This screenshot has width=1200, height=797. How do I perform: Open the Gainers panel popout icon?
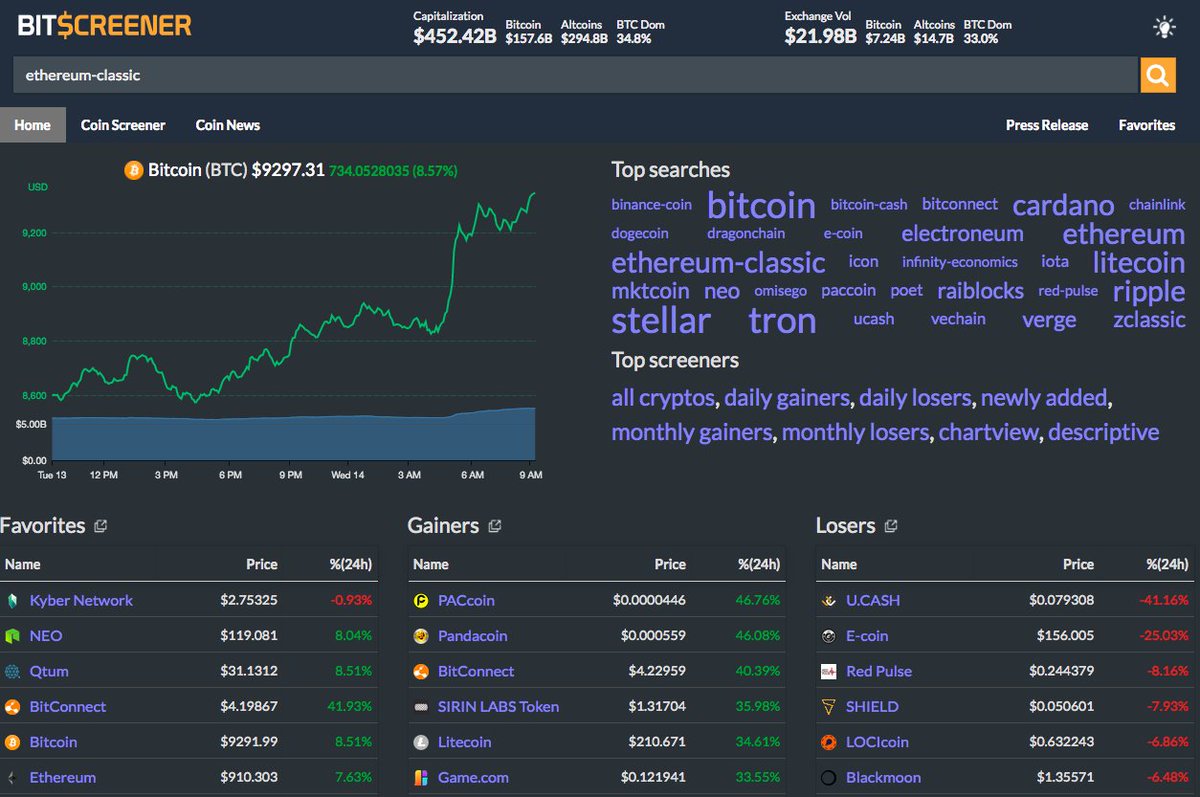pyautogui.click(x=493, y=524)
